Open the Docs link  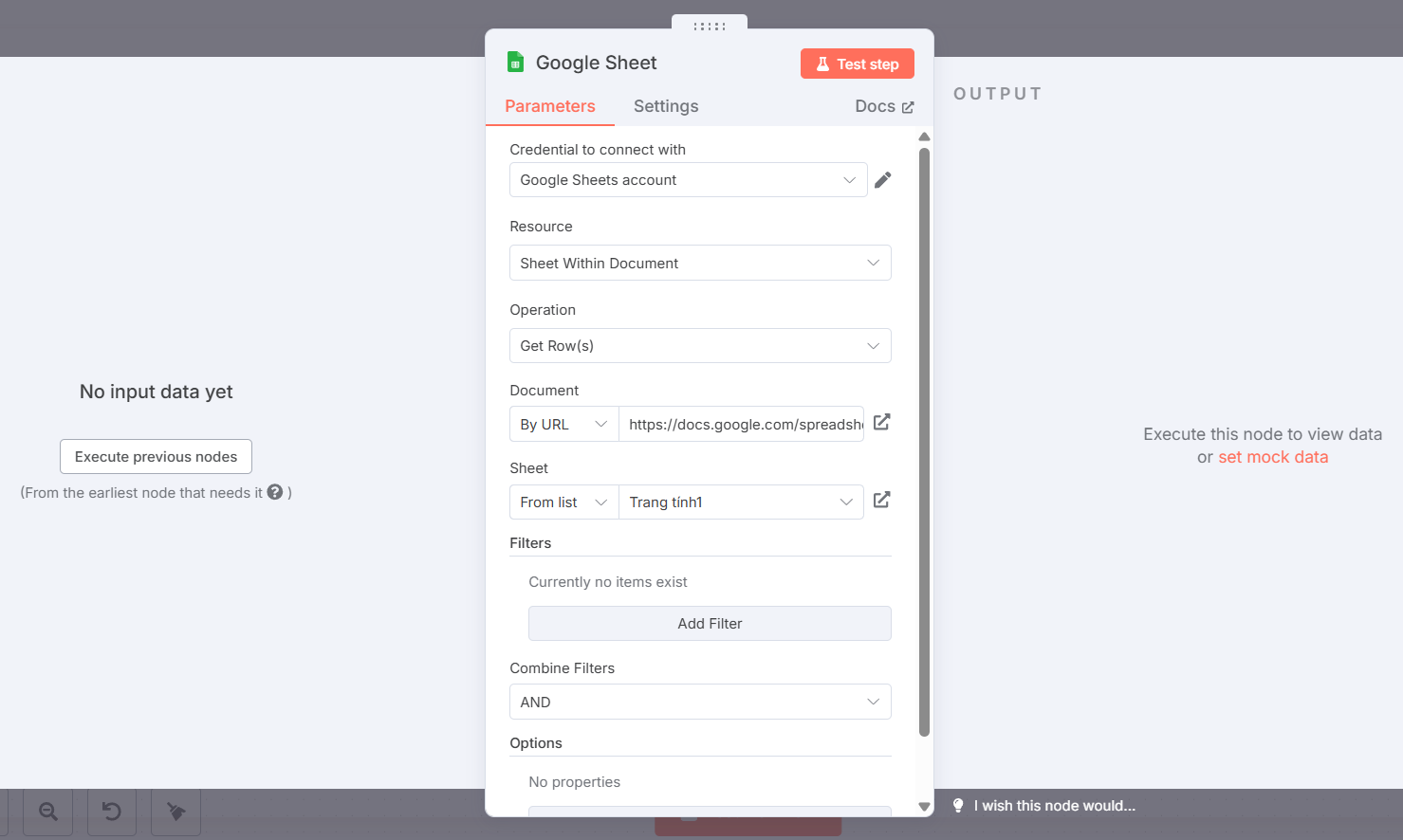(884, 106)
